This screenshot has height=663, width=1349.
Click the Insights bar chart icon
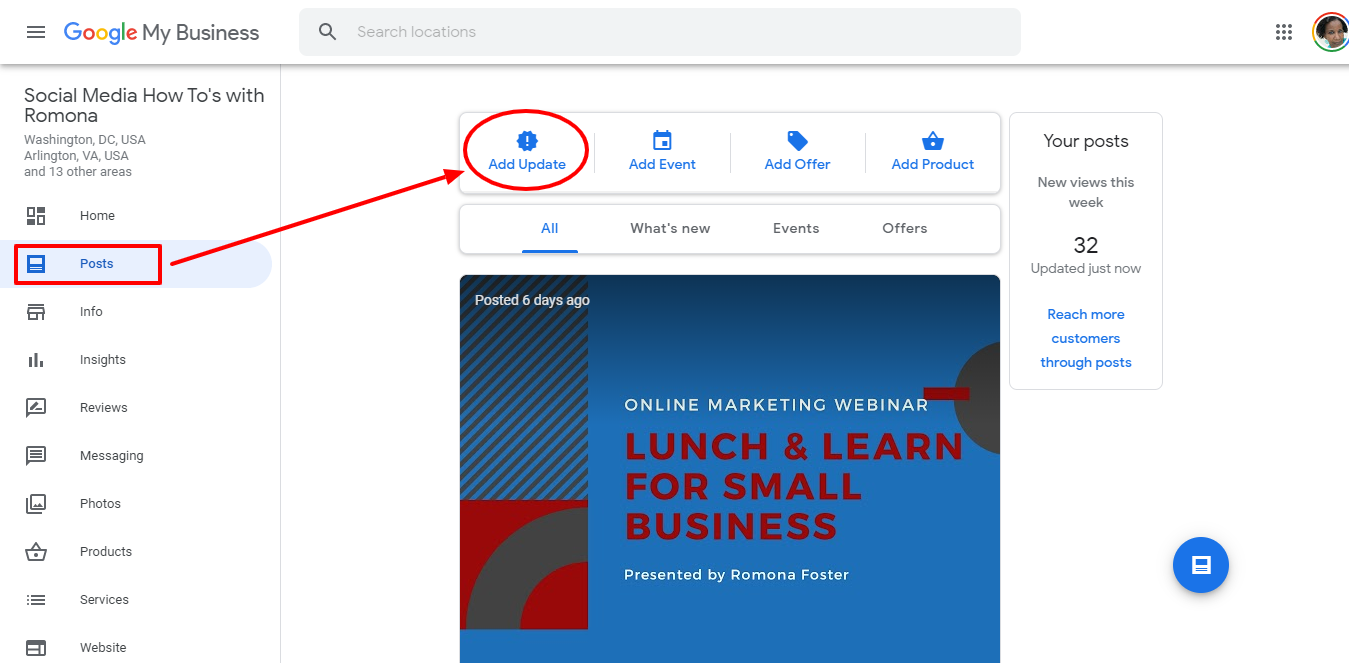pyautogui.click(x=36, y=360)
